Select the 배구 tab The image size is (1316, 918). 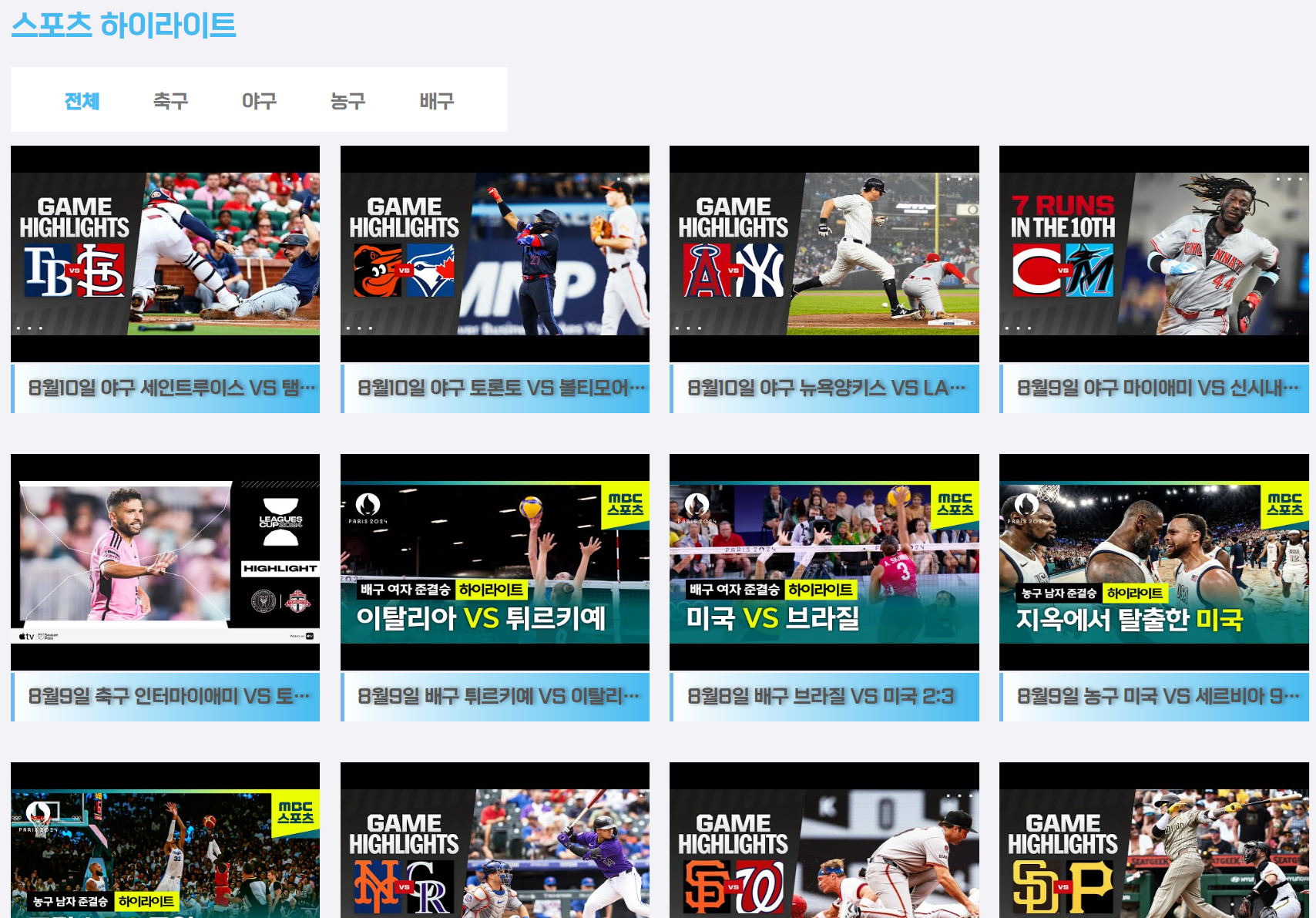point(436,101)
